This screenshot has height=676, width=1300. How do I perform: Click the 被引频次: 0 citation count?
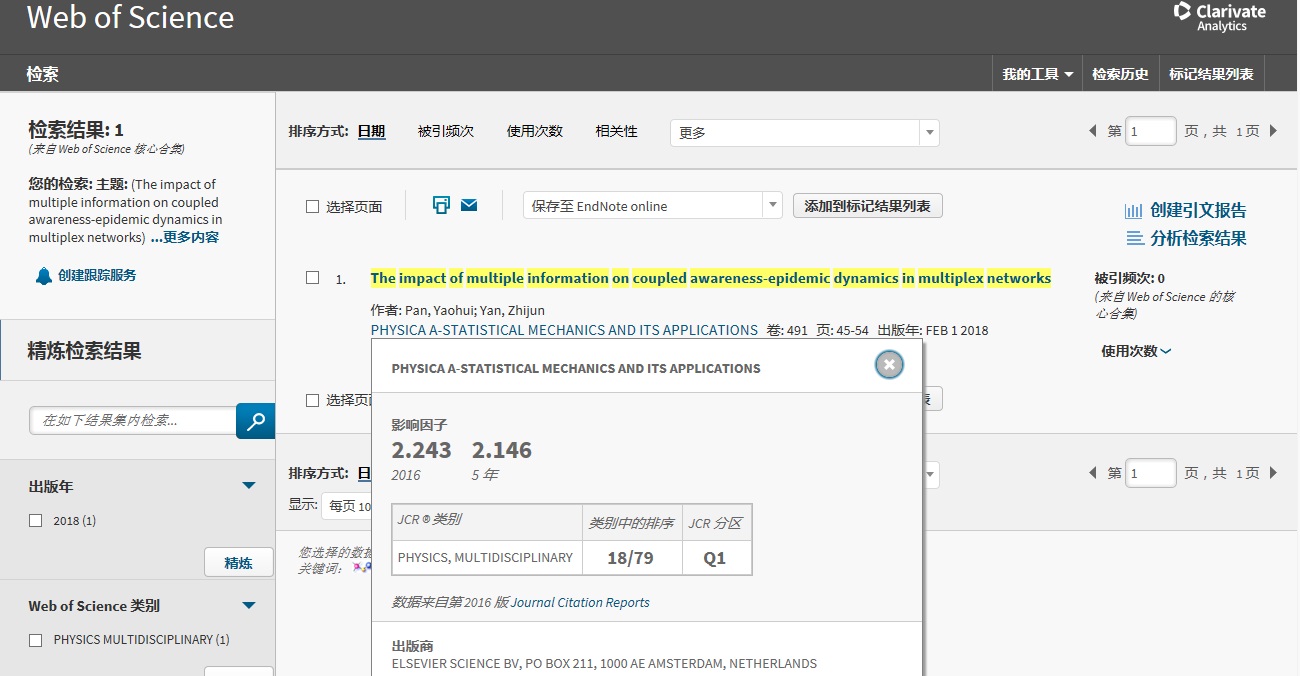click(1129, 278)
